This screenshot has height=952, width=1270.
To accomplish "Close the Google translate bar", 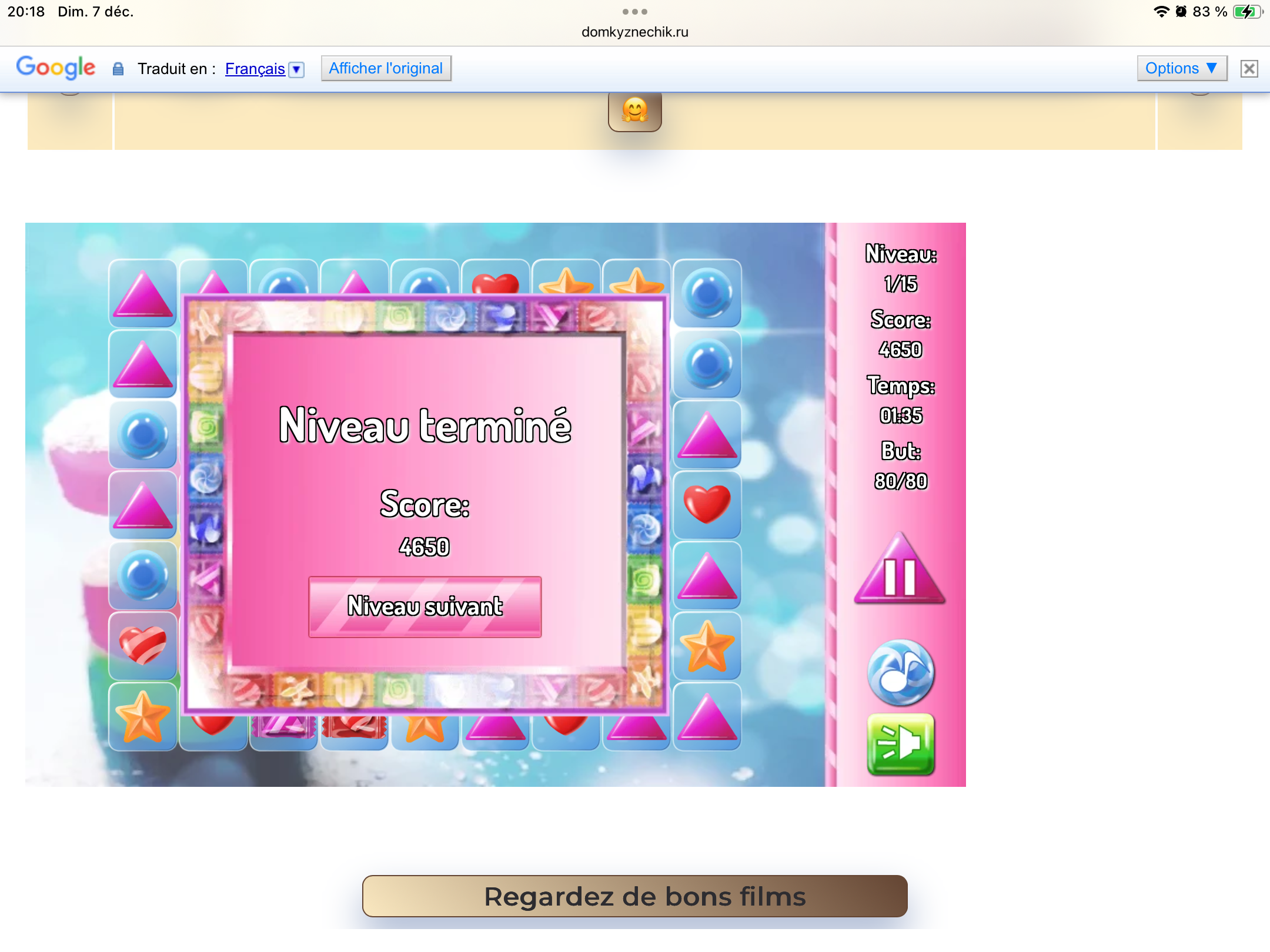I will click(1249, 69).
